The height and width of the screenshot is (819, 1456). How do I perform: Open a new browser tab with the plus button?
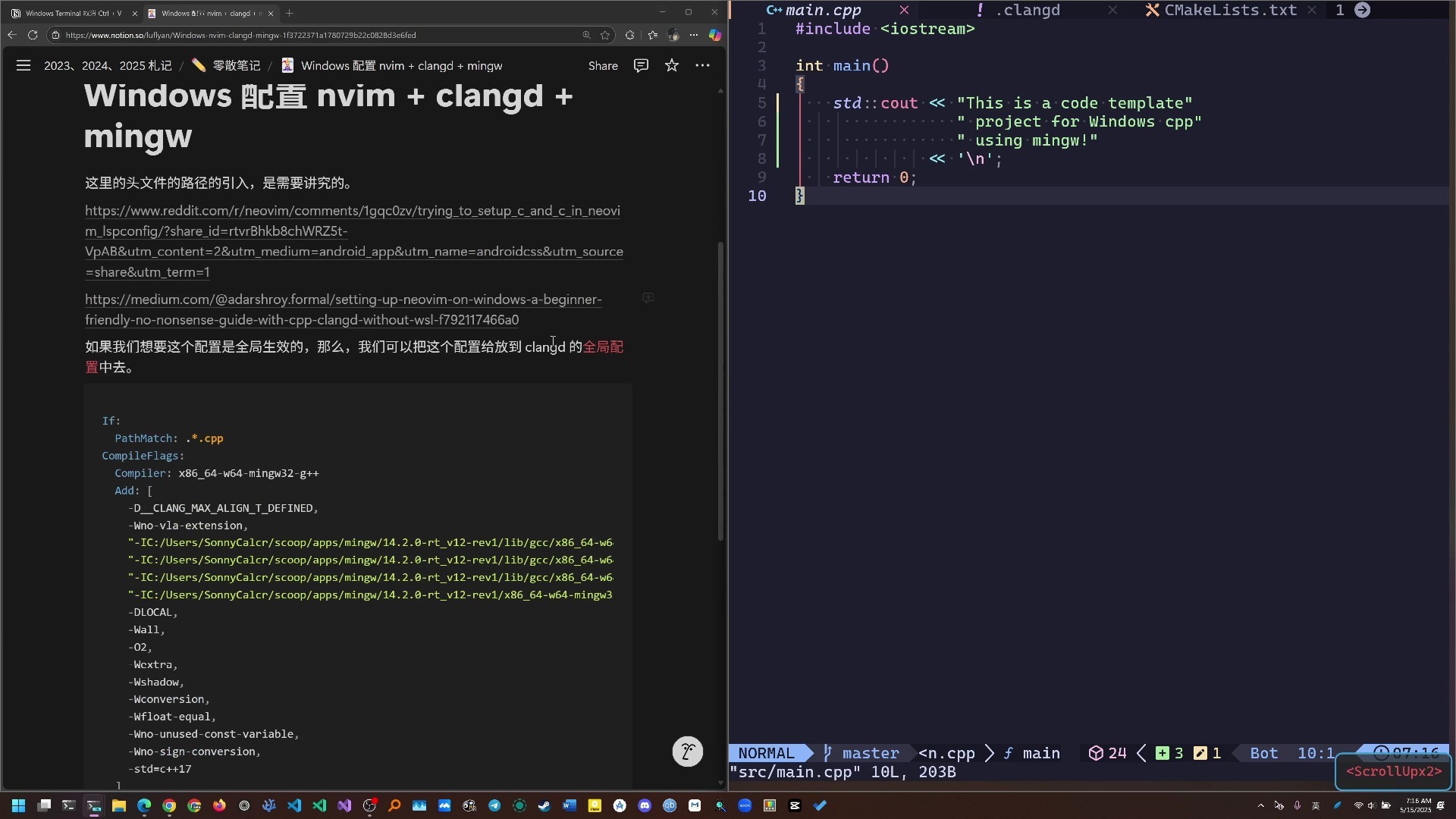coord(290,13)
